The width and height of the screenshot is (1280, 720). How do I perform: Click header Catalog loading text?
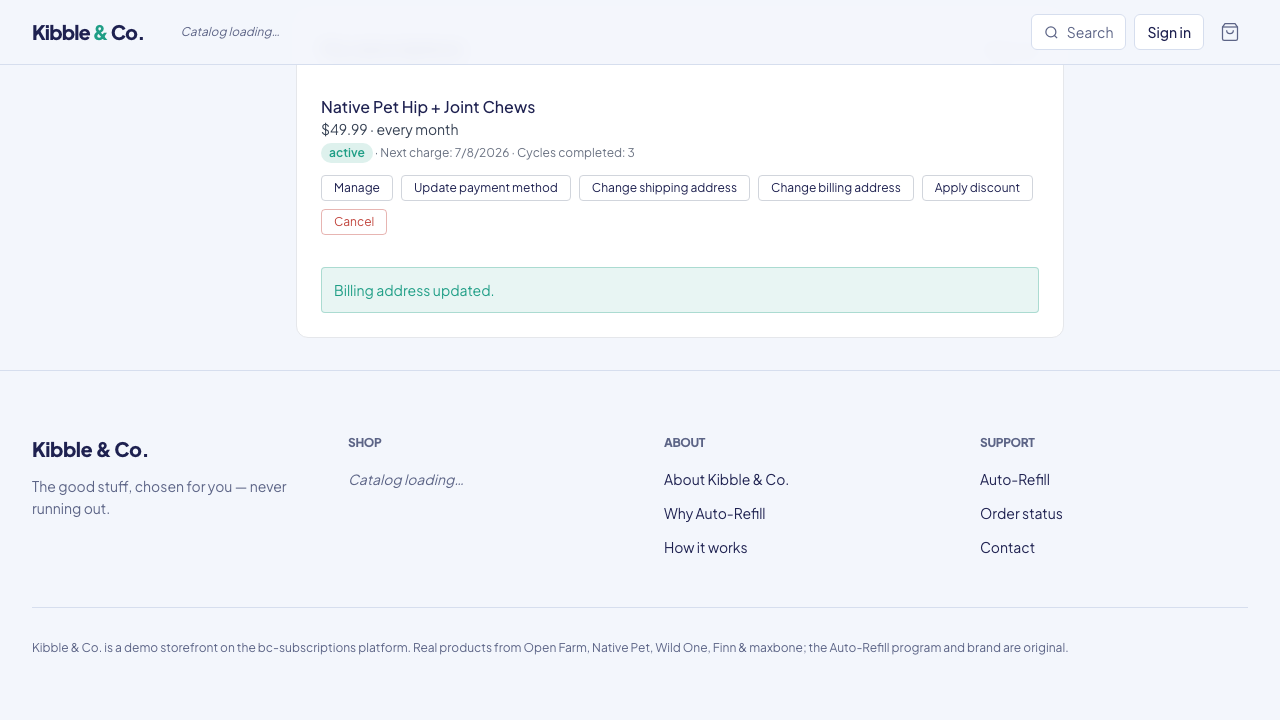coord(230,32)
